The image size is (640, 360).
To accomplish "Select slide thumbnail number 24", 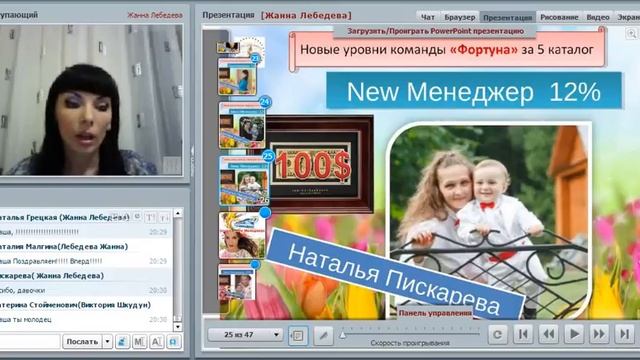I will pos(242,126).
